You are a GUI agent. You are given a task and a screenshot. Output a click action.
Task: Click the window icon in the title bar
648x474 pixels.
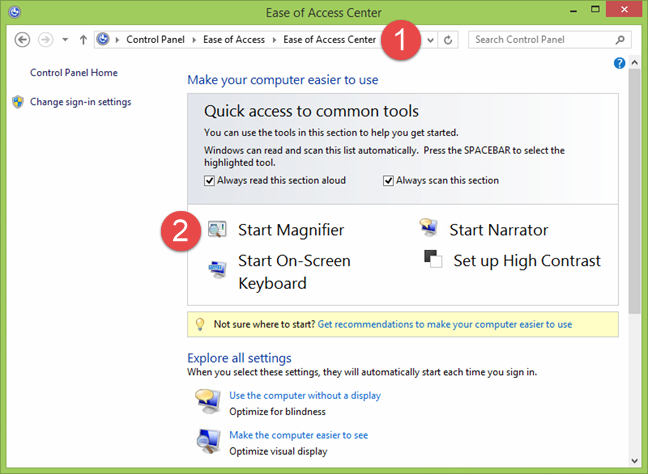[14, 12]
